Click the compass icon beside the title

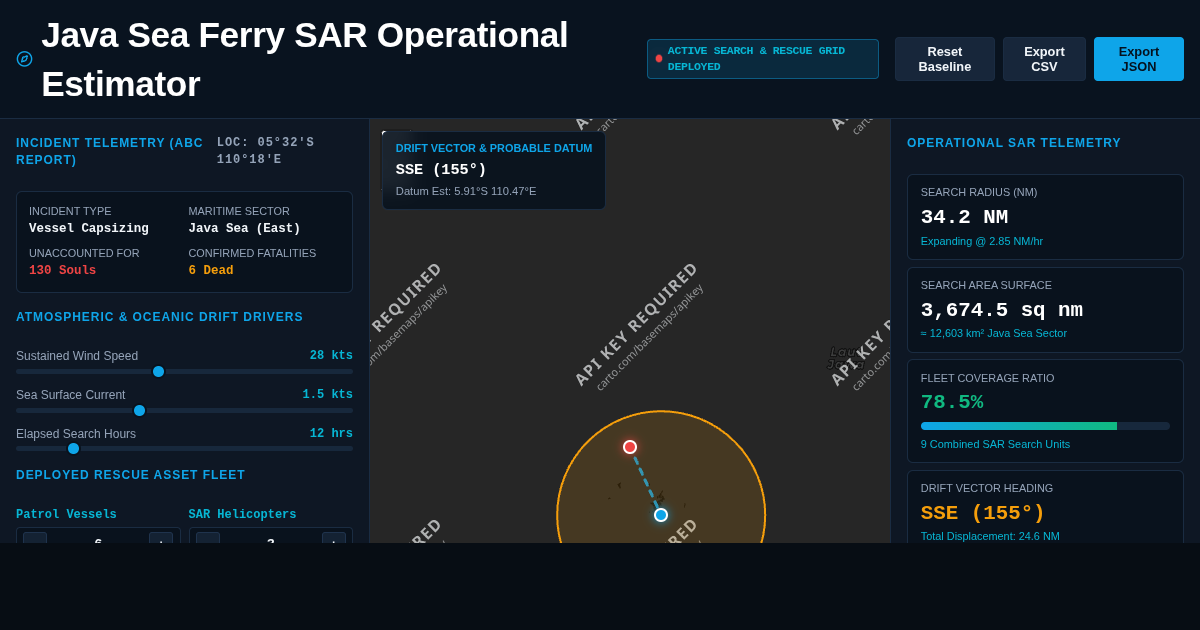tap(24, 59)
